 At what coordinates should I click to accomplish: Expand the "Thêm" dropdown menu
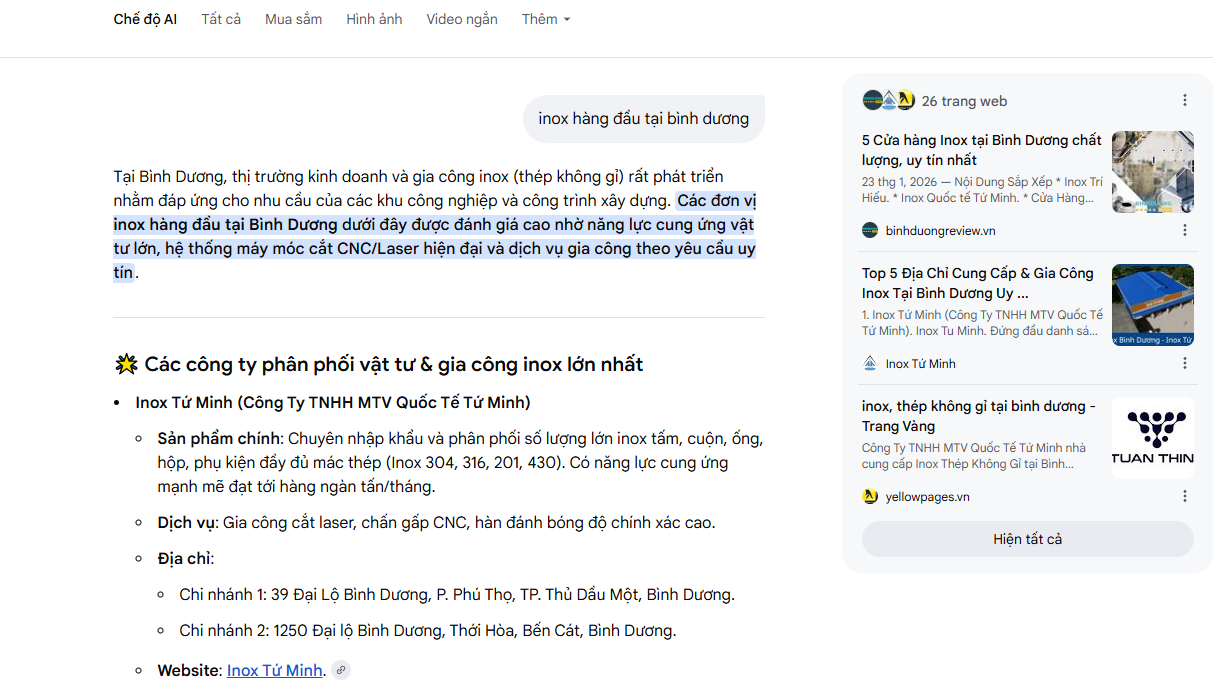546,19
